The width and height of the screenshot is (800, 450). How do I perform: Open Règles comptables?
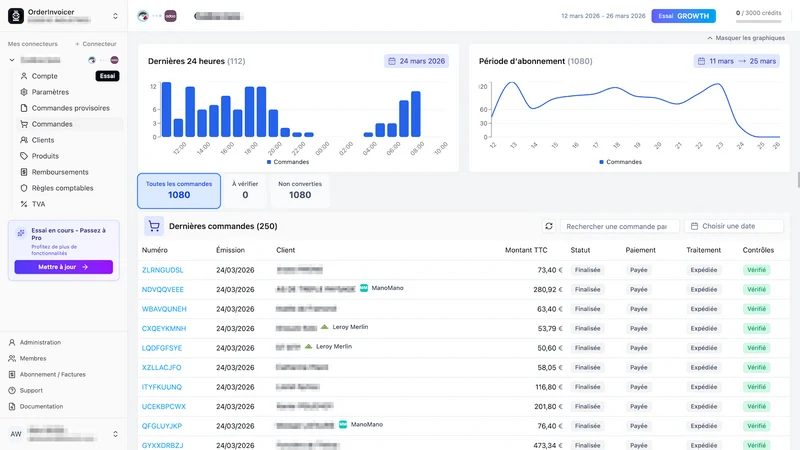coord(62,188)
